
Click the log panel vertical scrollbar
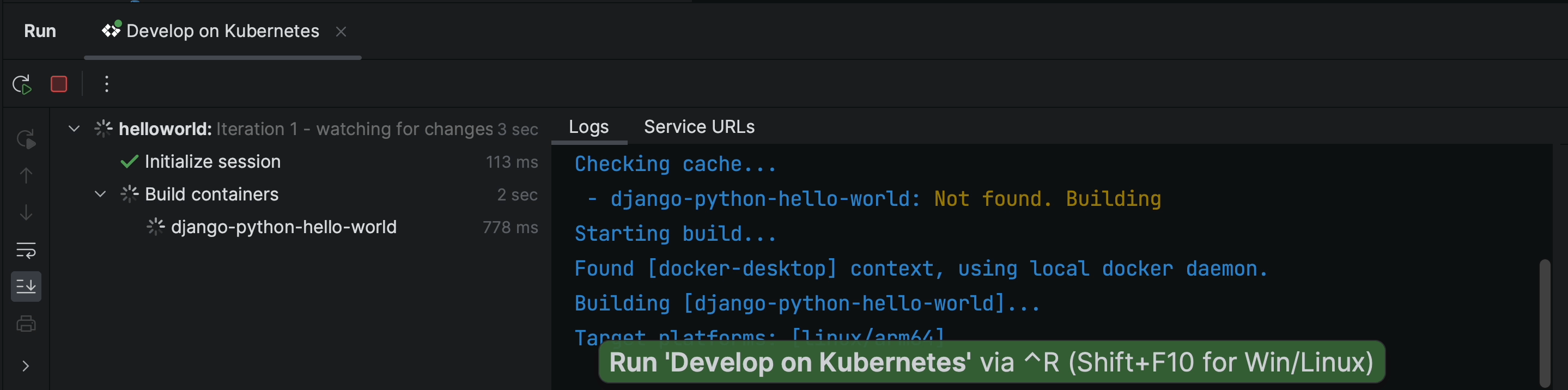(1544, 322)
